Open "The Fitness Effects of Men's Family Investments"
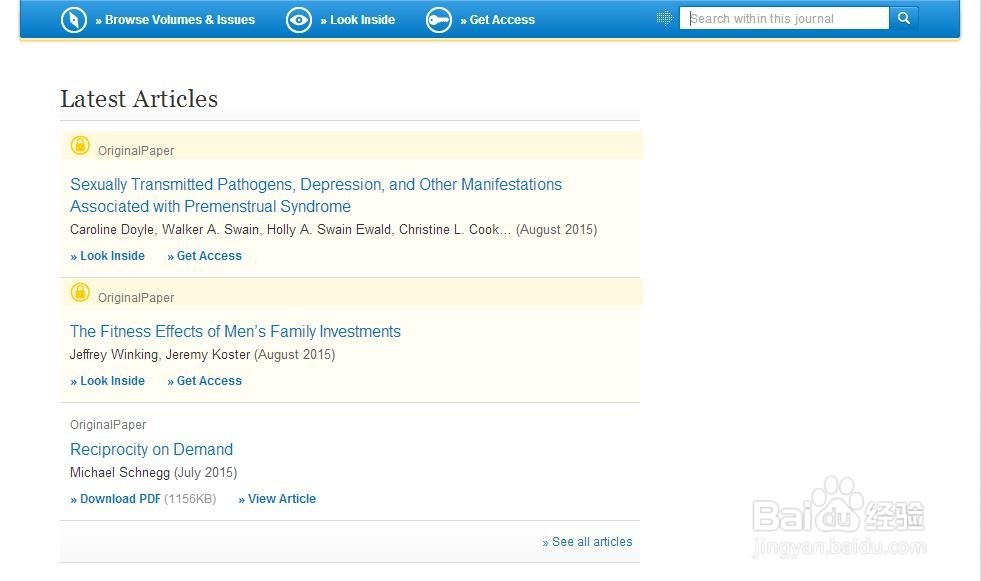The width and height of the screenshot is (981, 581). tap(235, 331)
